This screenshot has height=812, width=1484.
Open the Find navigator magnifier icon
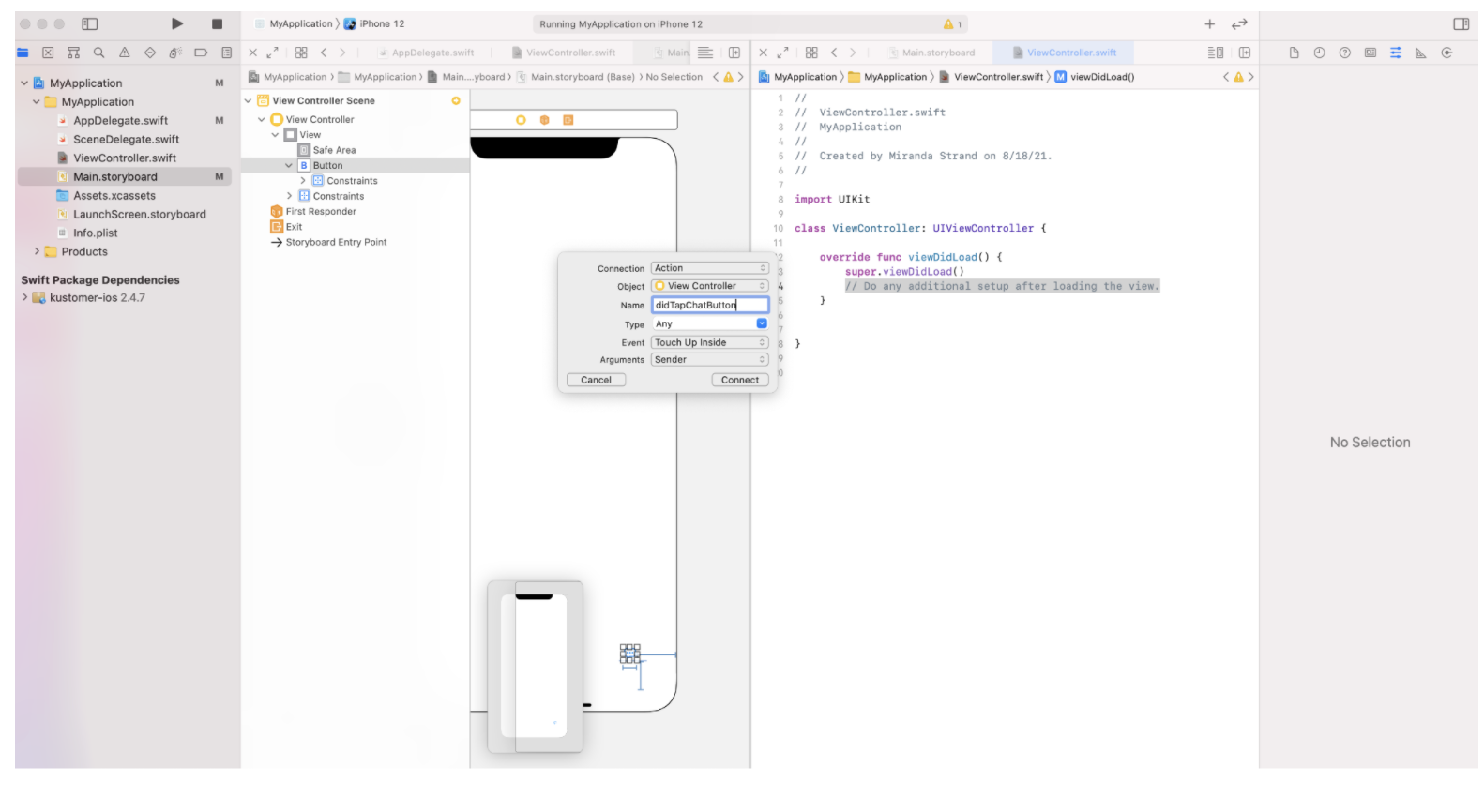tap(98, 53)
